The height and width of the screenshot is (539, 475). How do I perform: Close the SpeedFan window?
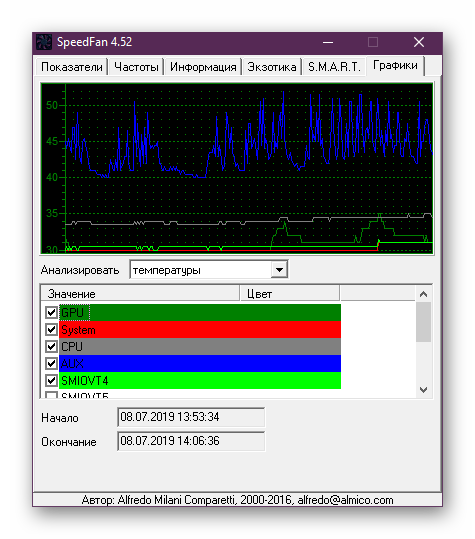[419, 42]
